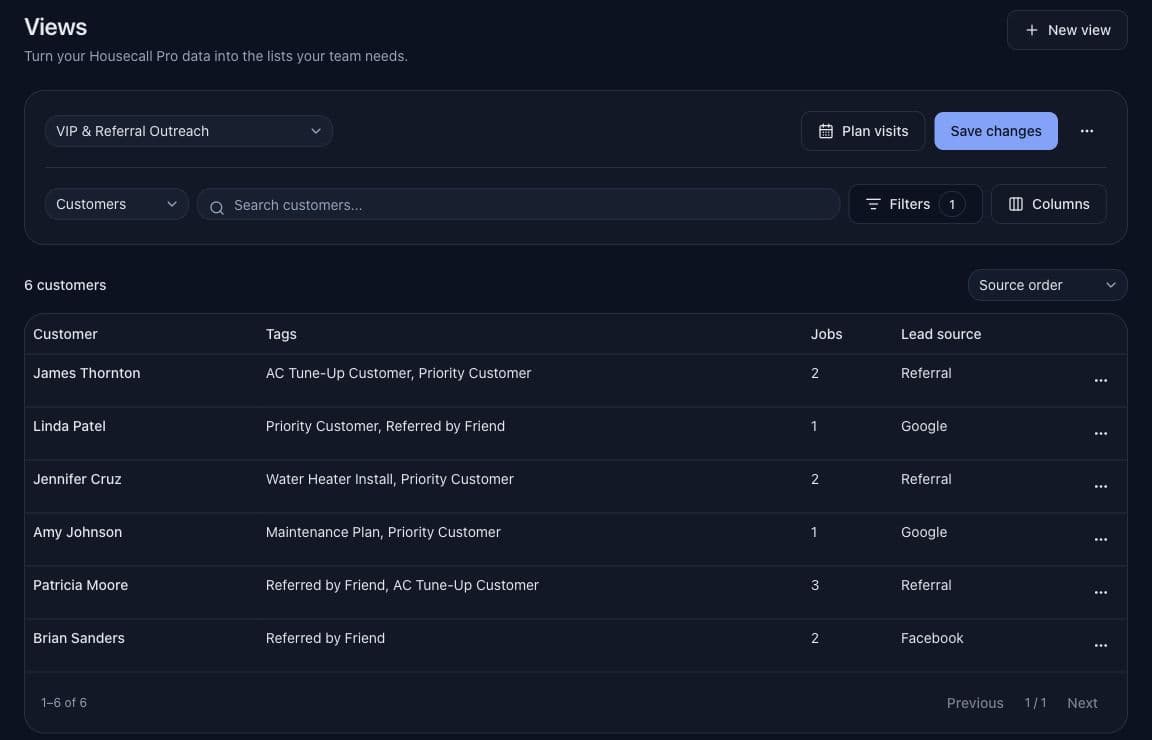Open the Filters panel
This screenshot has width=1152, height=740.
tap(915, 204)
